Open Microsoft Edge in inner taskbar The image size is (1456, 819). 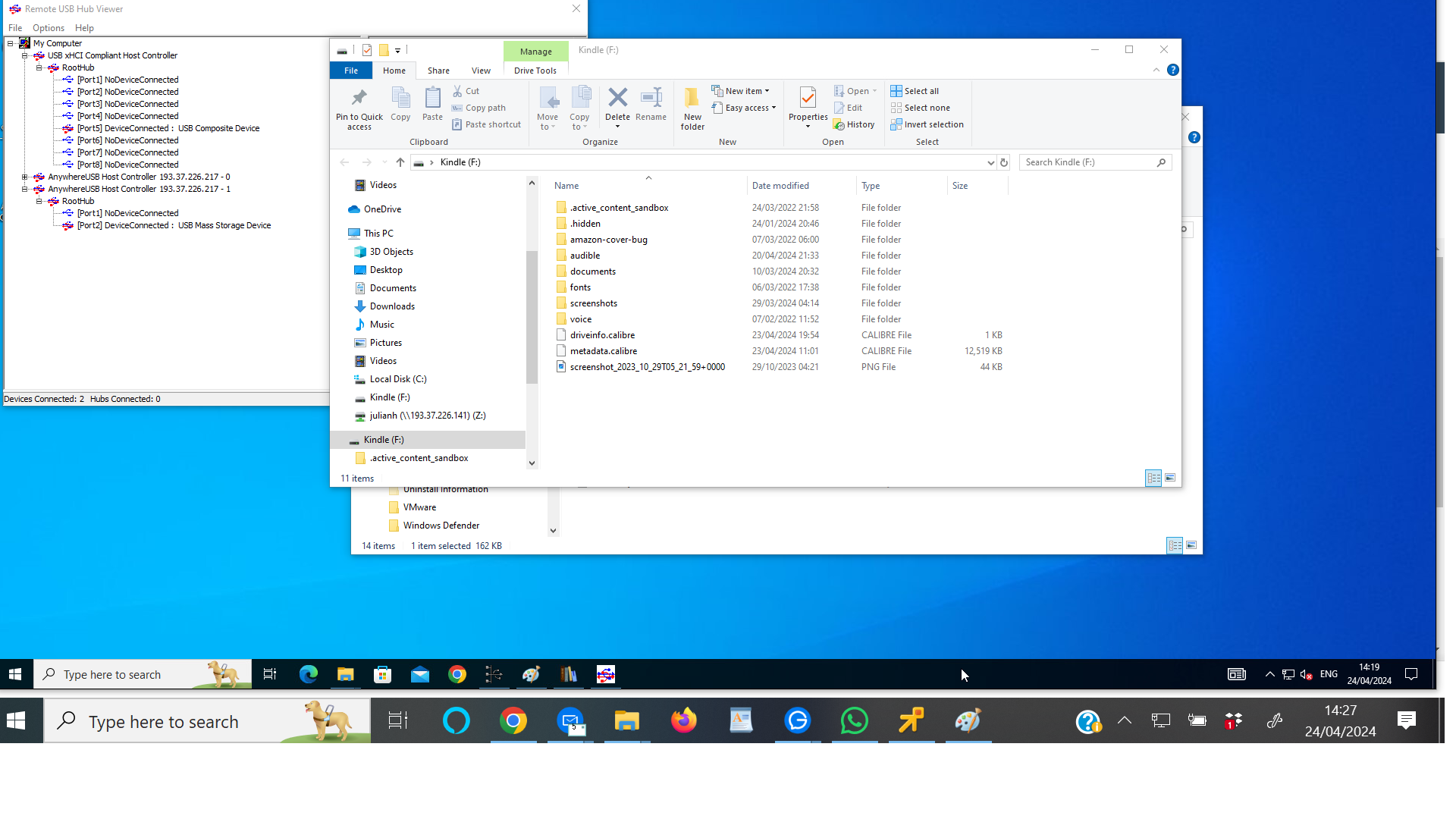(x=309, y=674)
